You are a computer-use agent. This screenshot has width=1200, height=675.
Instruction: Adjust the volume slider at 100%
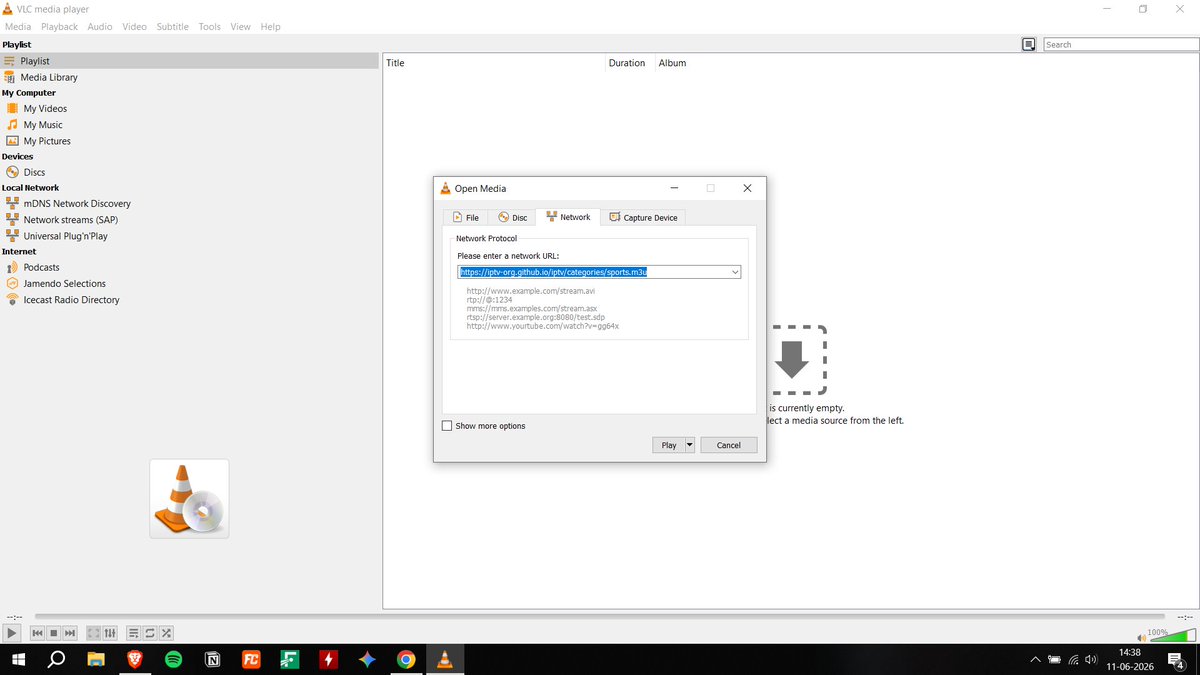[1172, 636]
